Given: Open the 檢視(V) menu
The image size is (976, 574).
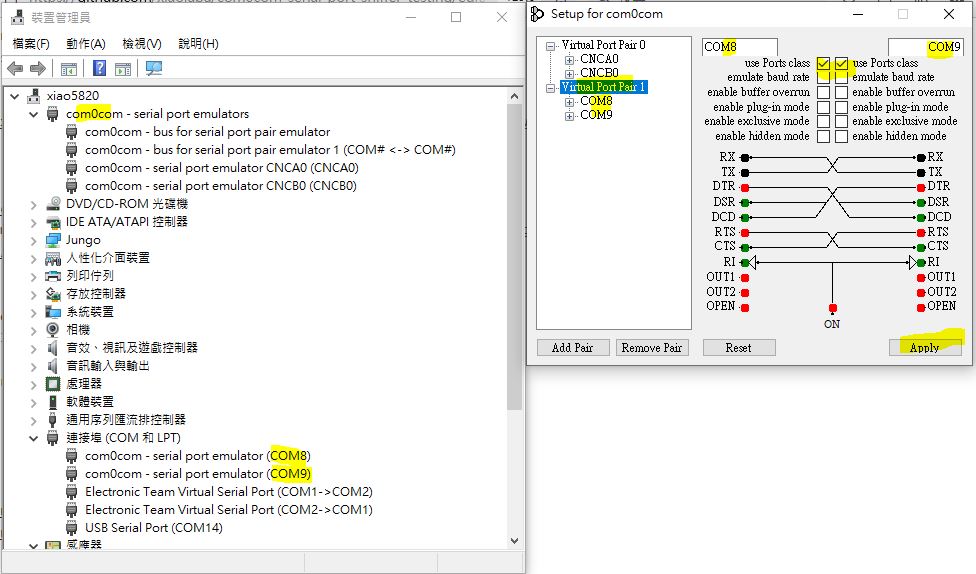Looking at the screenshot, I should (142, 44).
